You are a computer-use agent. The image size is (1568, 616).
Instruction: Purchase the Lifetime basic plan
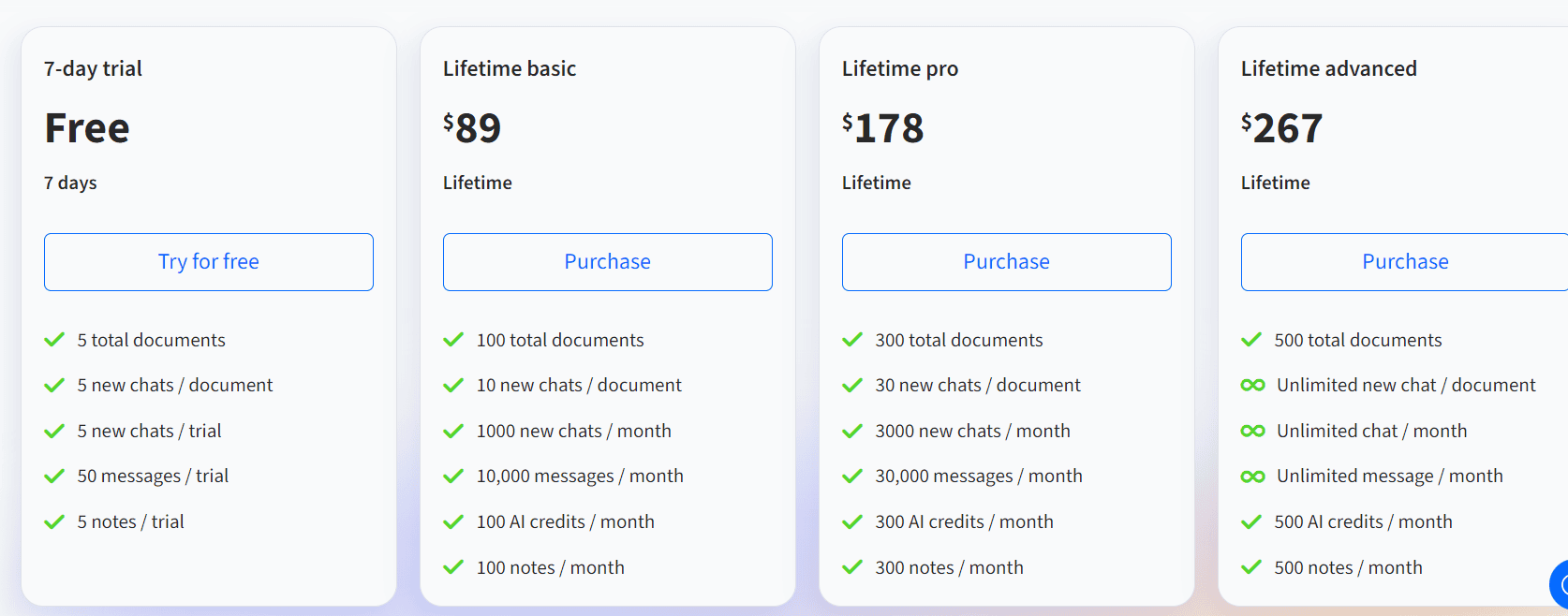point(608,262)
